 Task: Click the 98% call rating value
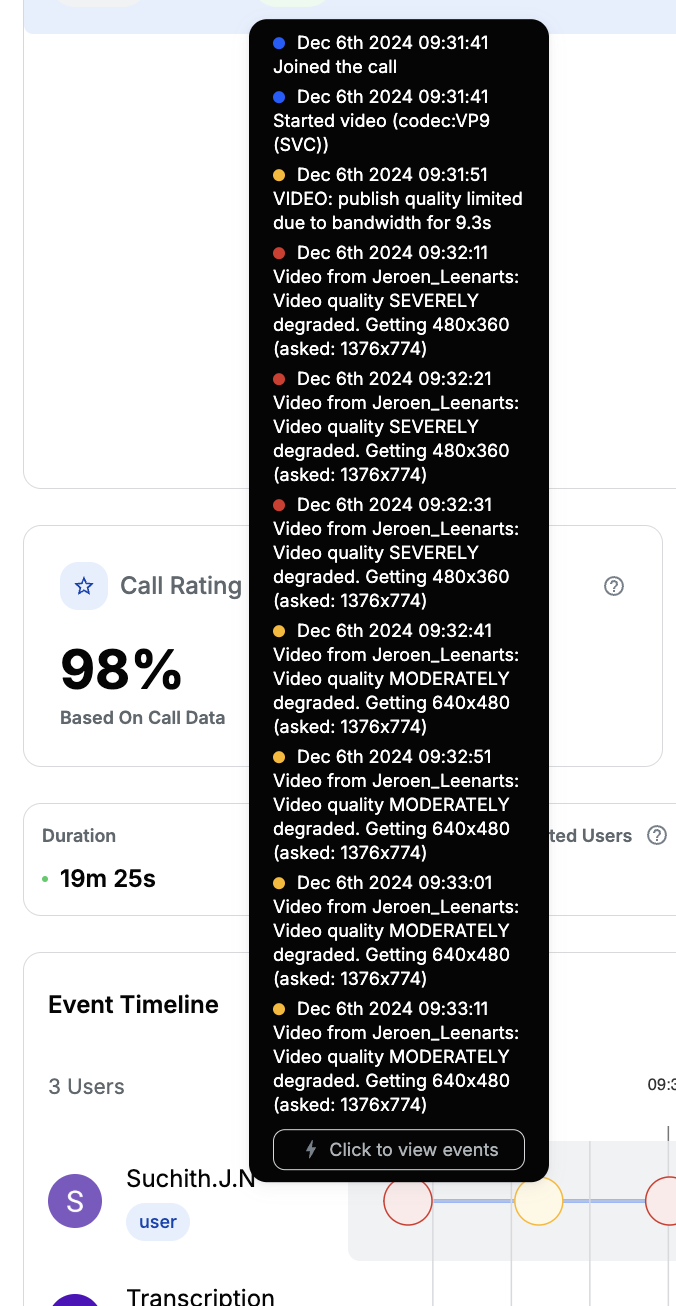click(x=121, y=669)
